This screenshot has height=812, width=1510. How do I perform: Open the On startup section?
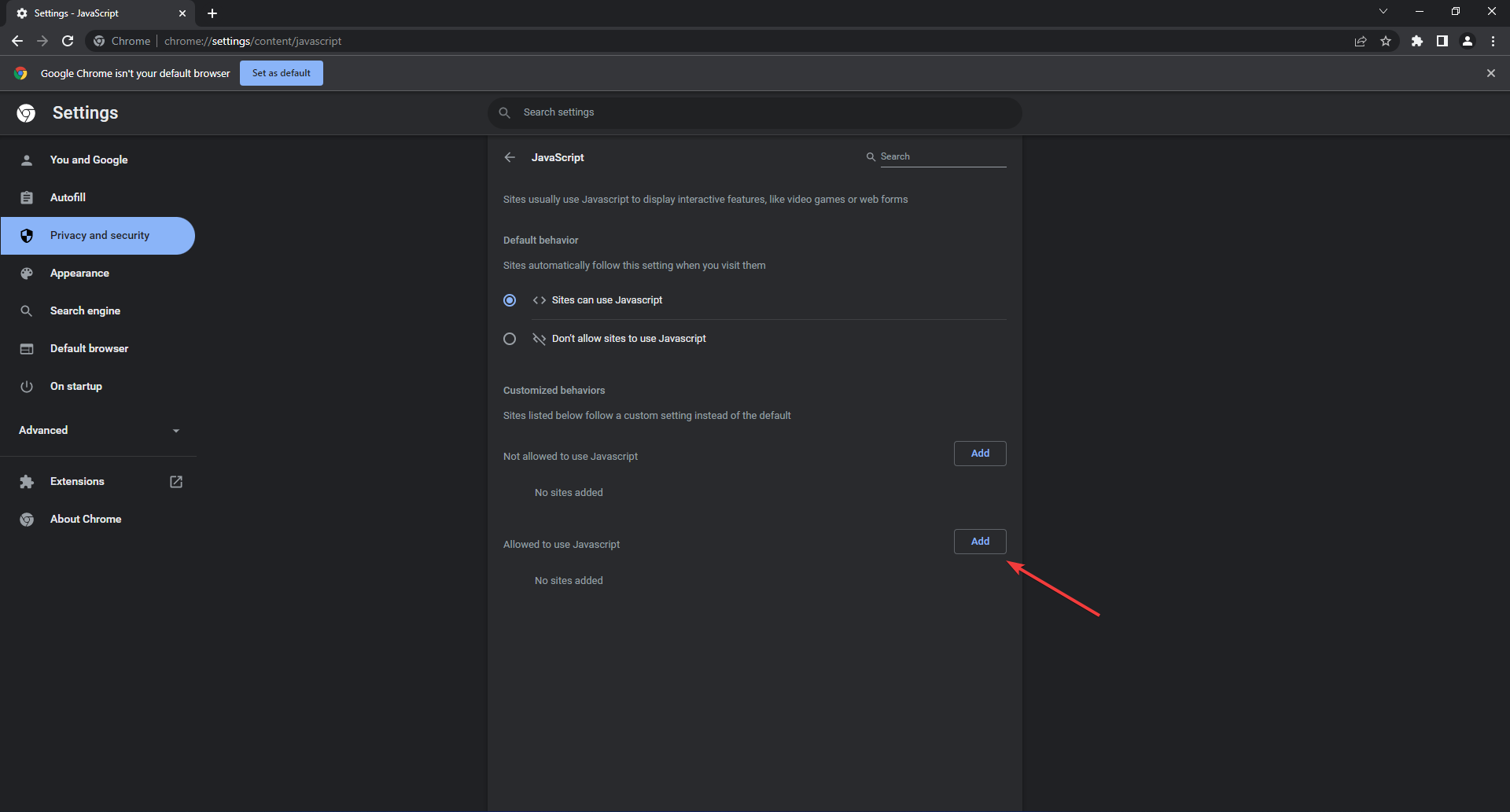point(75,386)
